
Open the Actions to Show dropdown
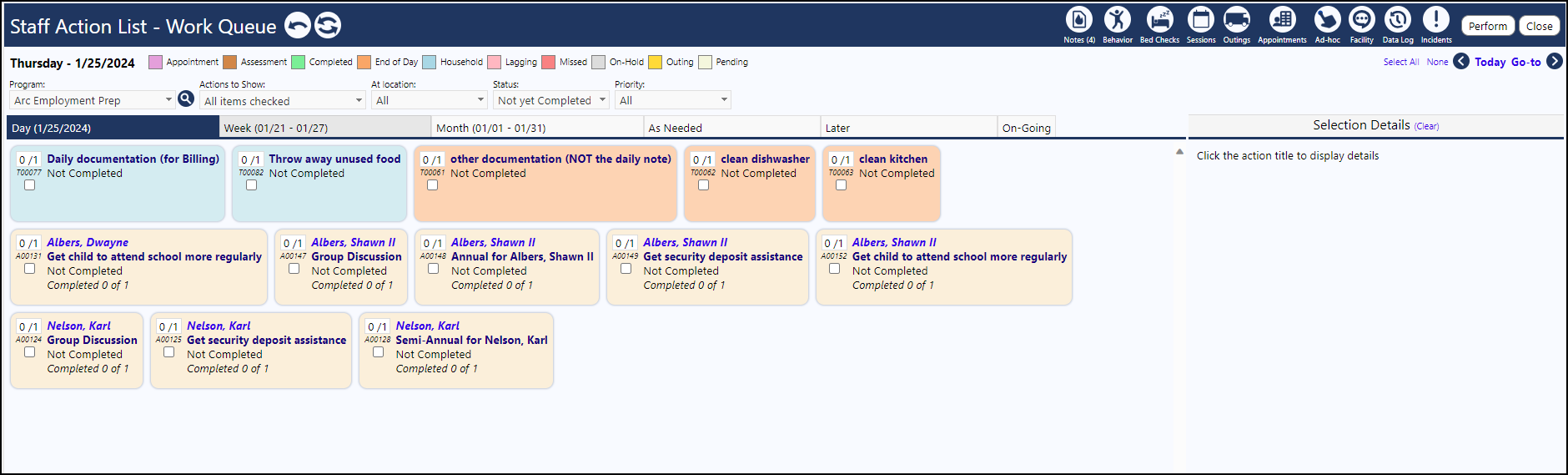click(282, 100)
